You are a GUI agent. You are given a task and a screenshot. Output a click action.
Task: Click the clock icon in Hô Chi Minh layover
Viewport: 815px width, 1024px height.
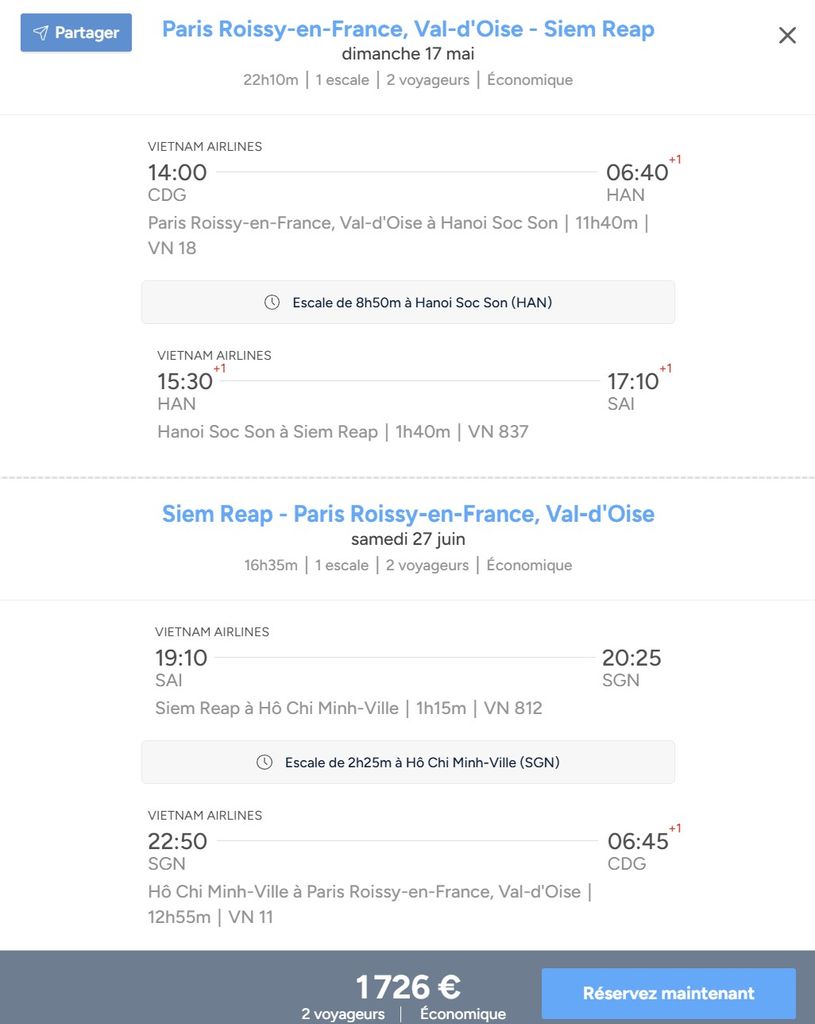pyautogui.click(x=264, y=762)
